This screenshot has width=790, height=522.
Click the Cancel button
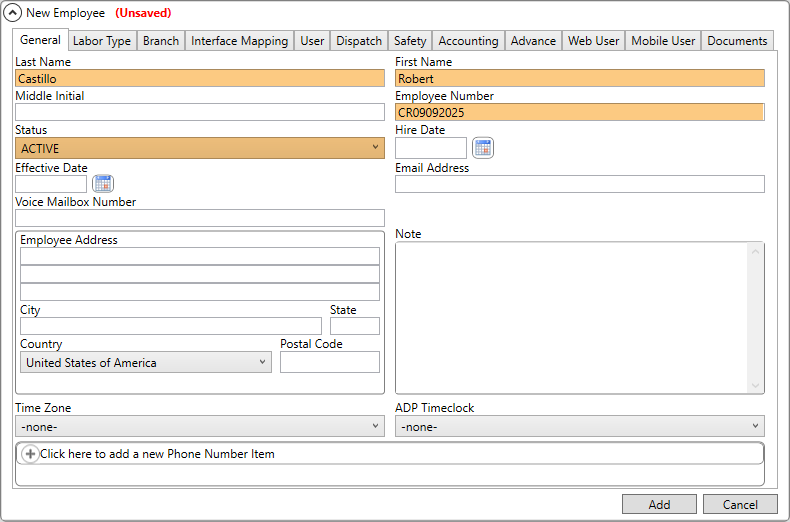pyautogui.click(x=740, y=504)
